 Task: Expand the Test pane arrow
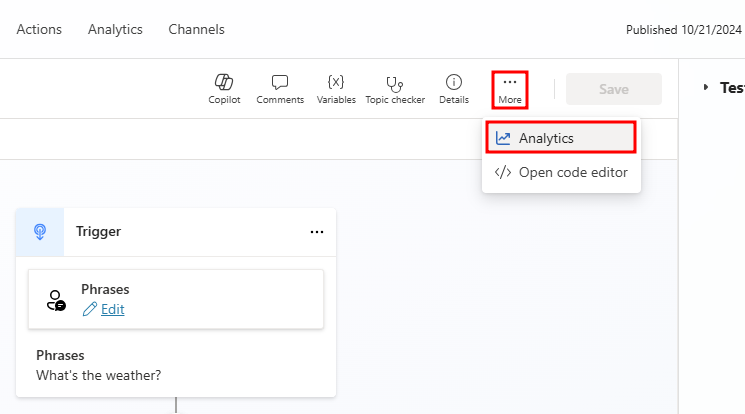pos(706,87)
